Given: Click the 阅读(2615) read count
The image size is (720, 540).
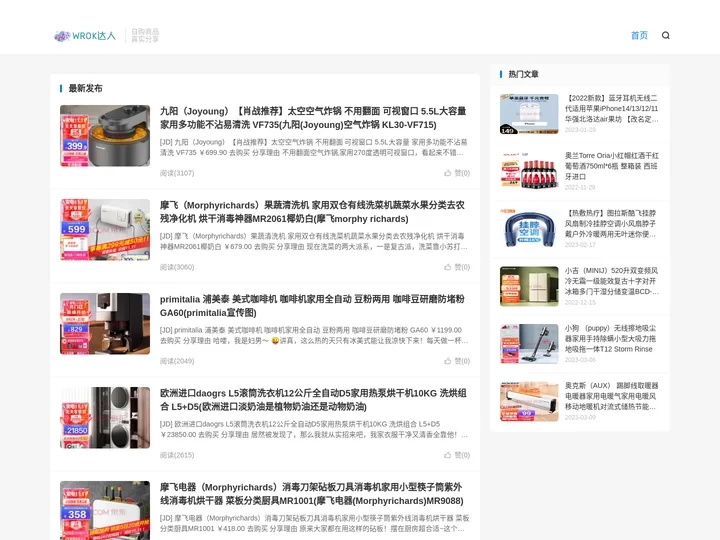Looking at the screenshot, I should (x=177, y=455).
